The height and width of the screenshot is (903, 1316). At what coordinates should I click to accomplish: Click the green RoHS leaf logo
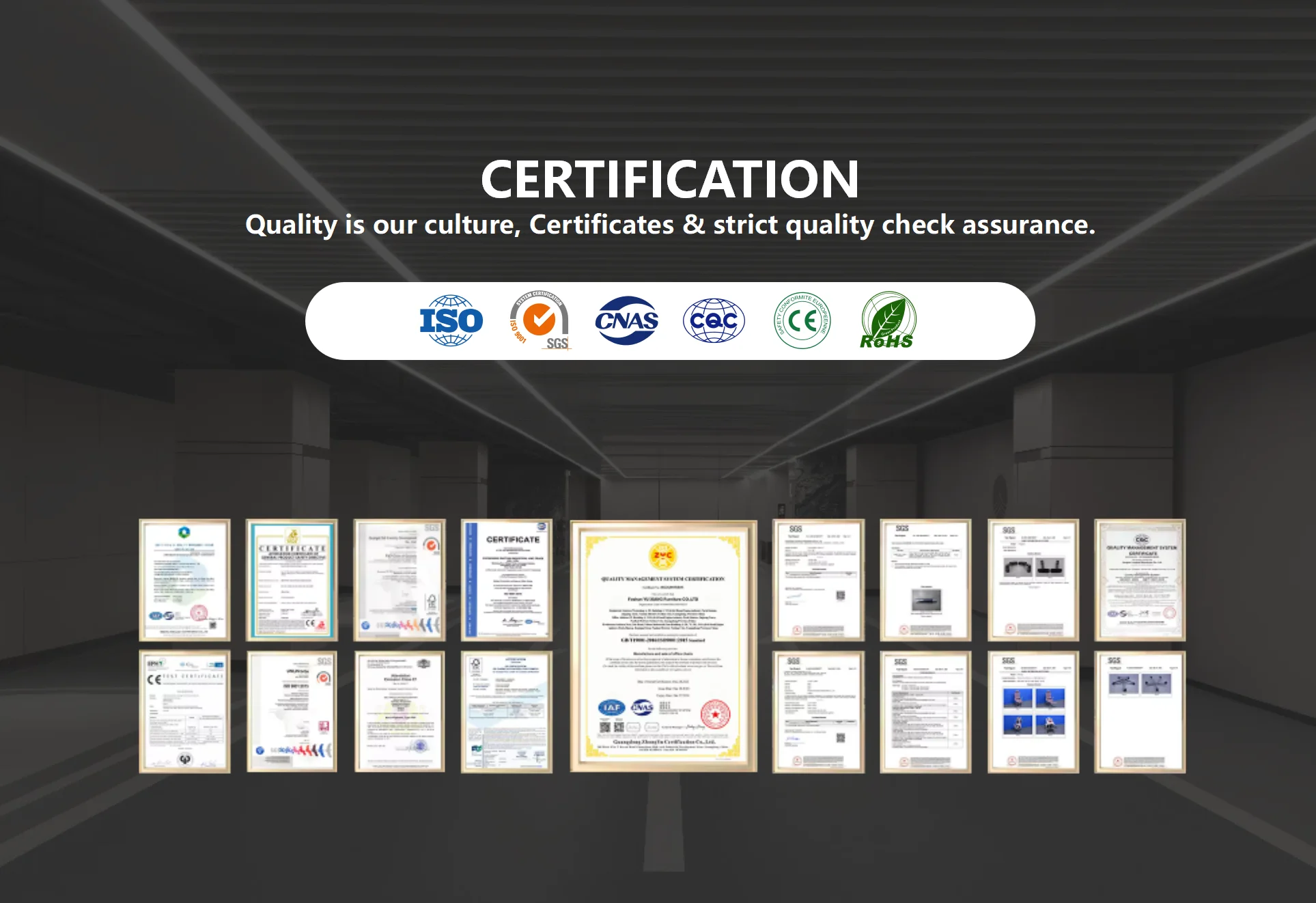[x=888, y=320]
